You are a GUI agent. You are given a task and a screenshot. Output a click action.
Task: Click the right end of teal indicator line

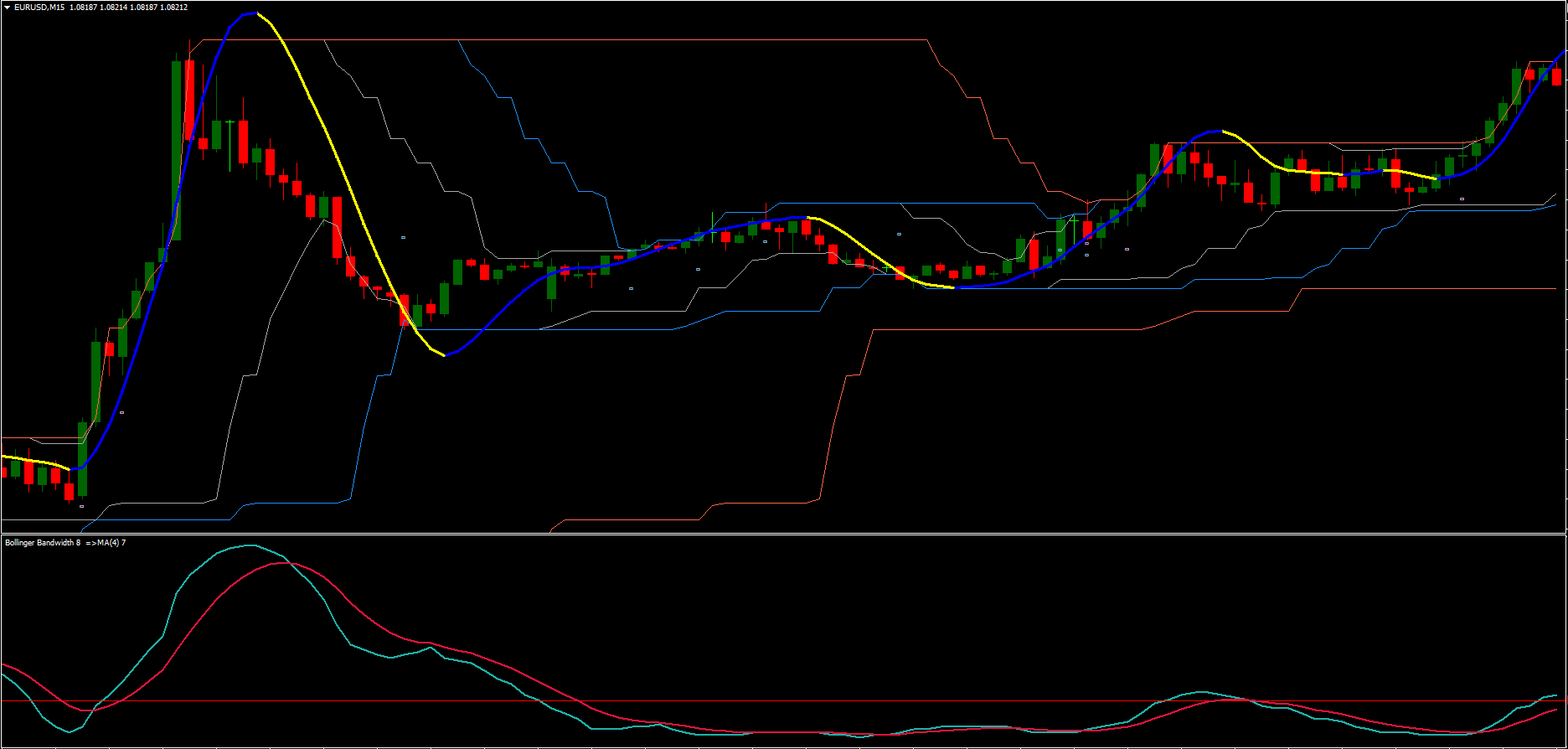click(1555, 695)
